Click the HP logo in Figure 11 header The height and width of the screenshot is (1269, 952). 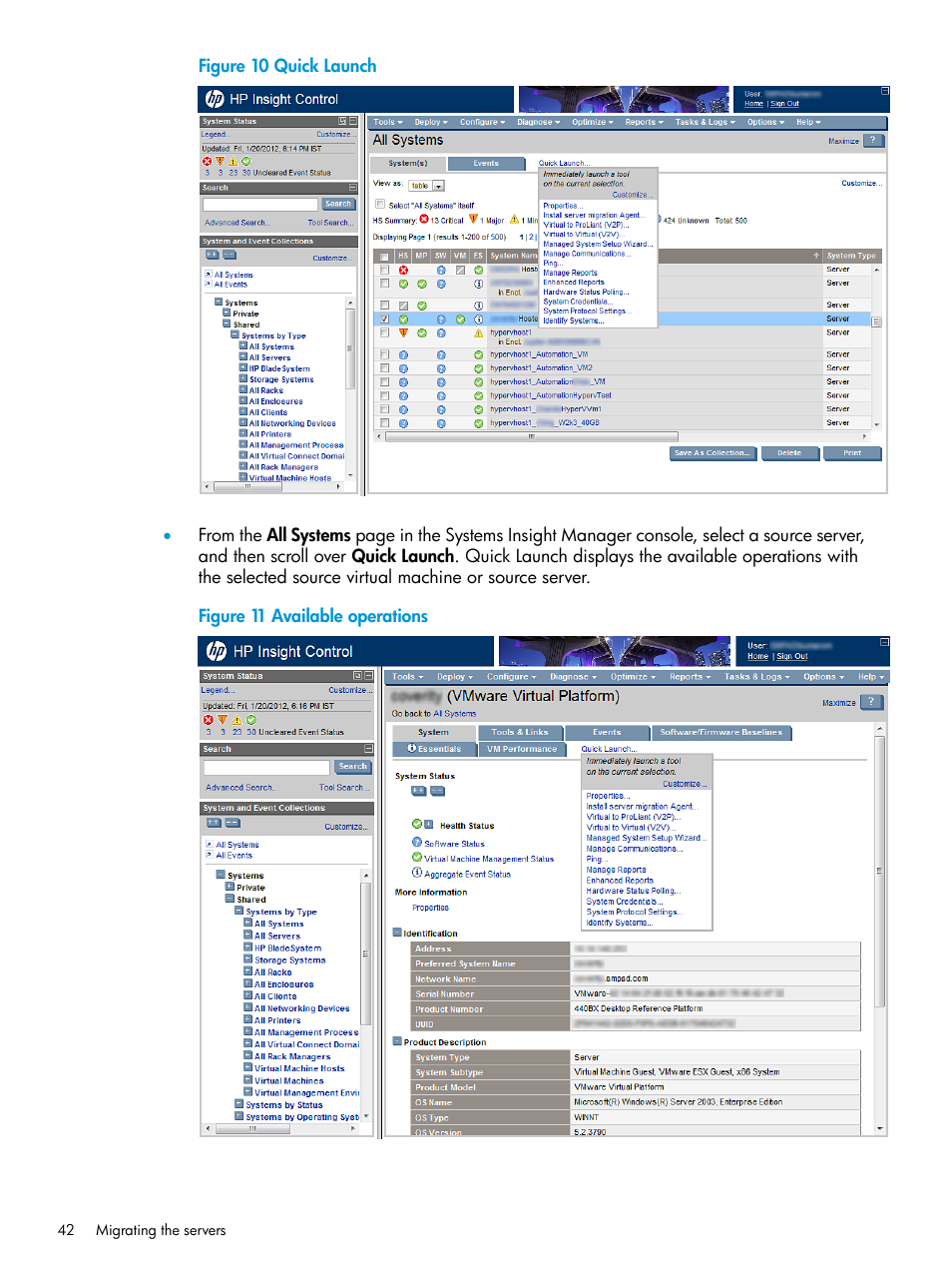[x=217, y=651]
